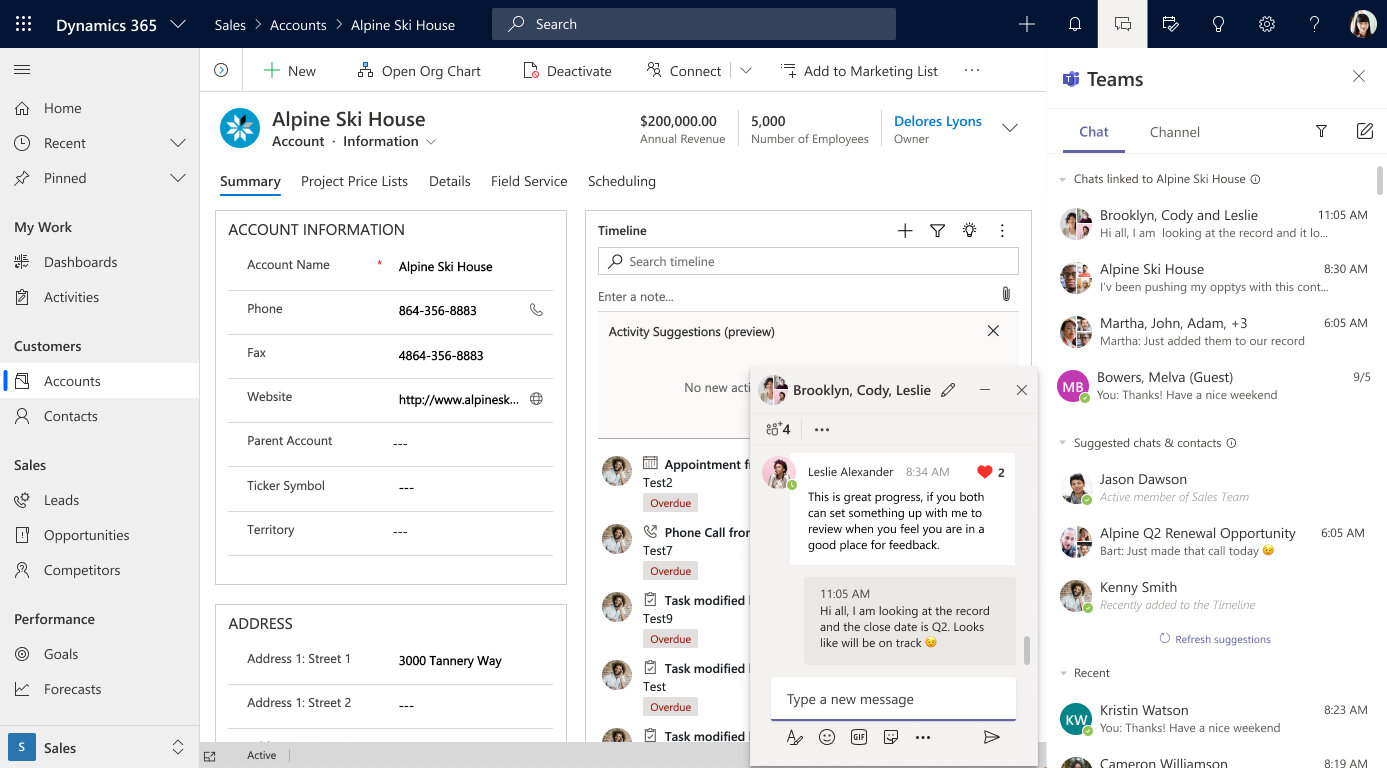Collapse the Recent chats section

[1062, 673]
